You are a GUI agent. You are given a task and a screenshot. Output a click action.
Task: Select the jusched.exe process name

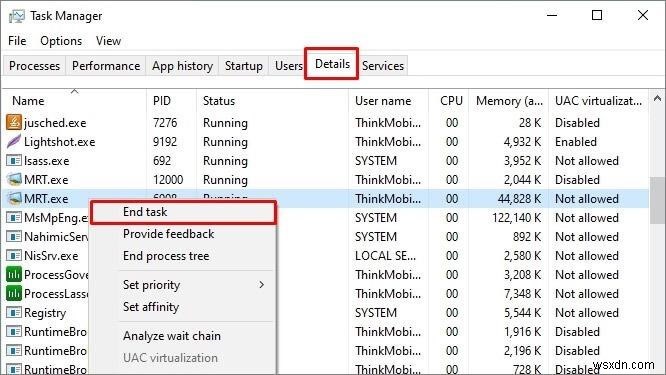click(x=55, y=123)
